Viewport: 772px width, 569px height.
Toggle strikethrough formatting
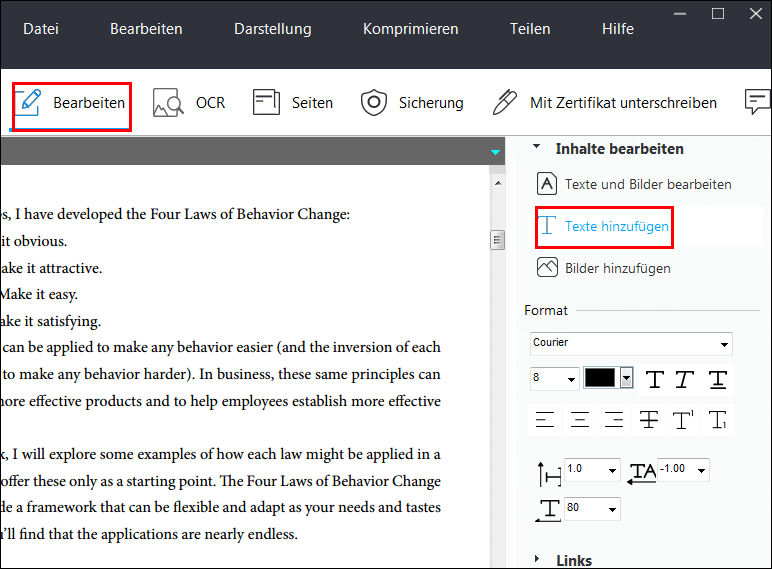point(648,420)
